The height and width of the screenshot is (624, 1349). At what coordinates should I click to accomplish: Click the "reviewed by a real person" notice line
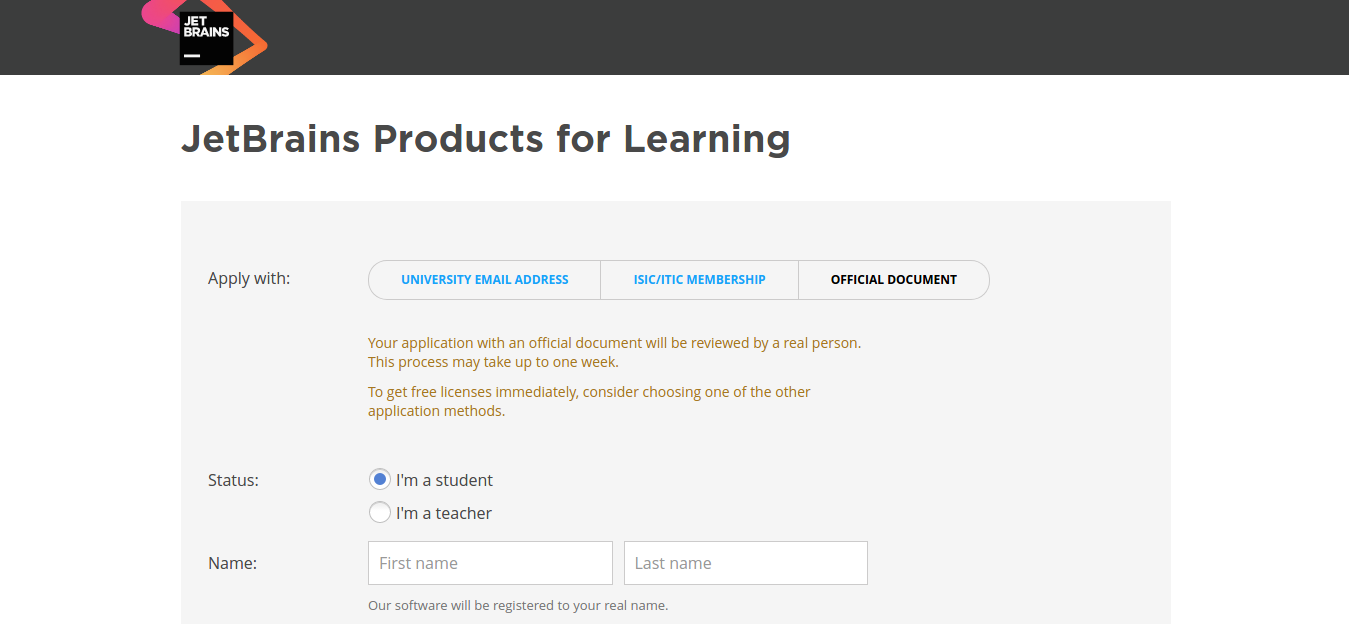click(x=614, y=343)
